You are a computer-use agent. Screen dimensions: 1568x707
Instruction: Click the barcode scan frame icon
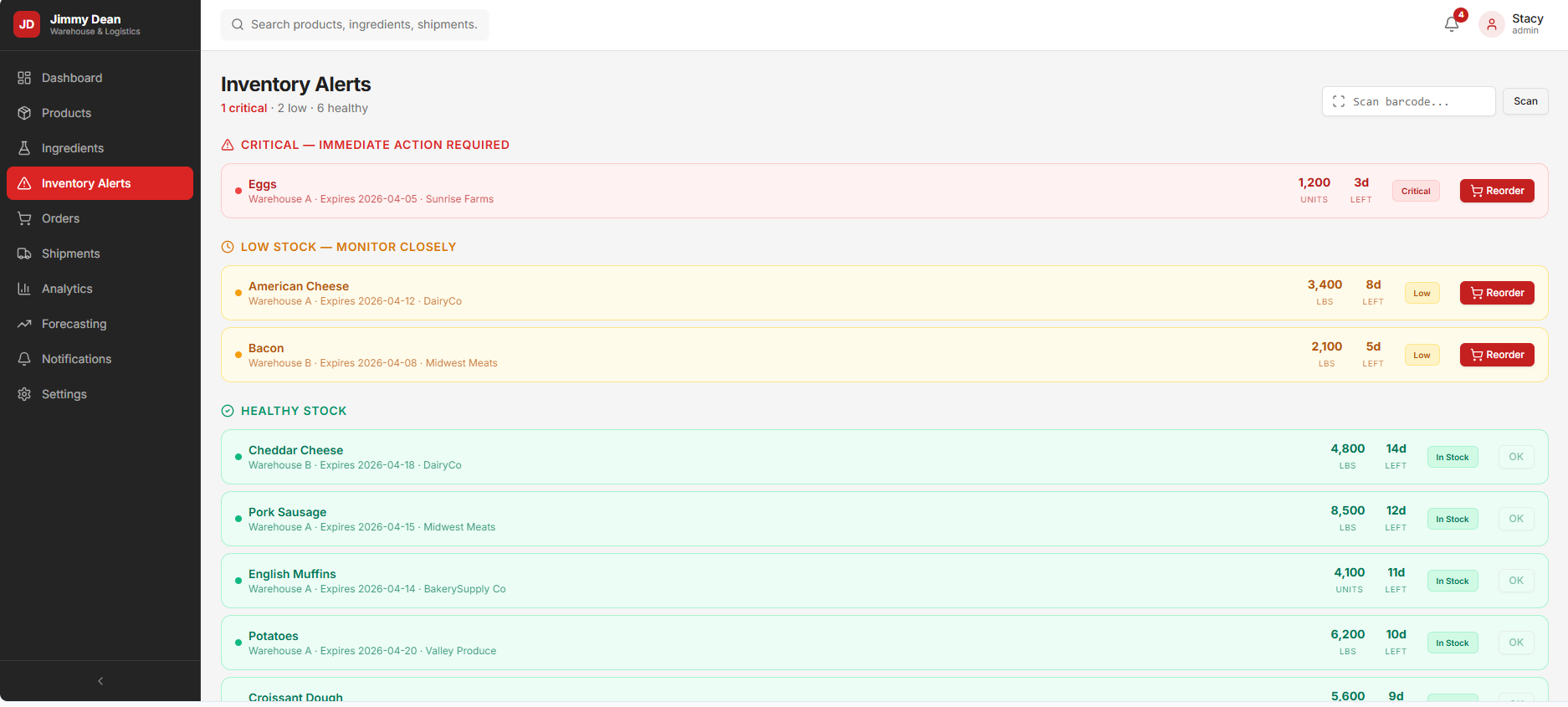click(x=1339, y=101)
